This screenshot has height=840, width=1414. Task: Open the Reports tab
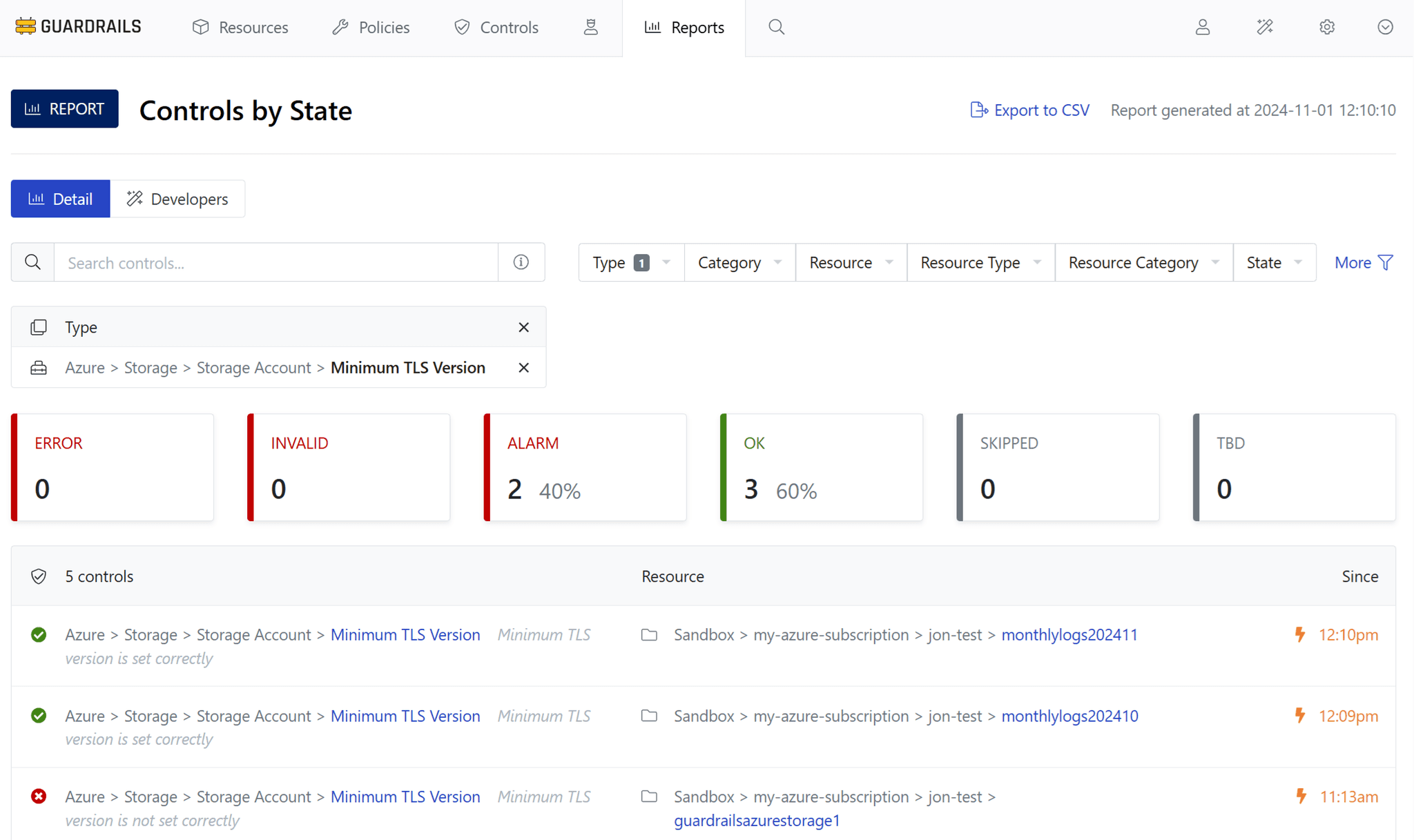coord(684,28)
